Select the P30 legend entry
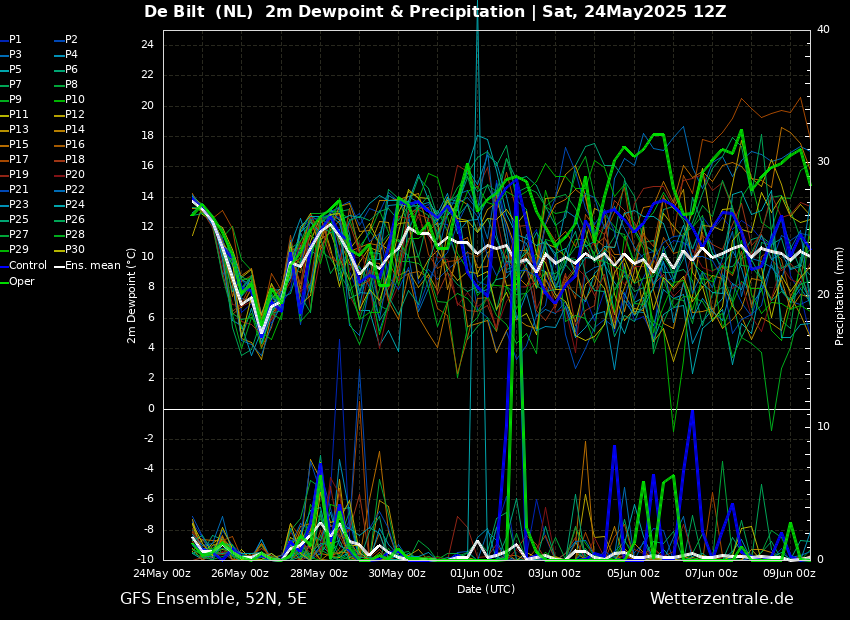The height and width of the screenshot is (620, 850). click(74, 250)
